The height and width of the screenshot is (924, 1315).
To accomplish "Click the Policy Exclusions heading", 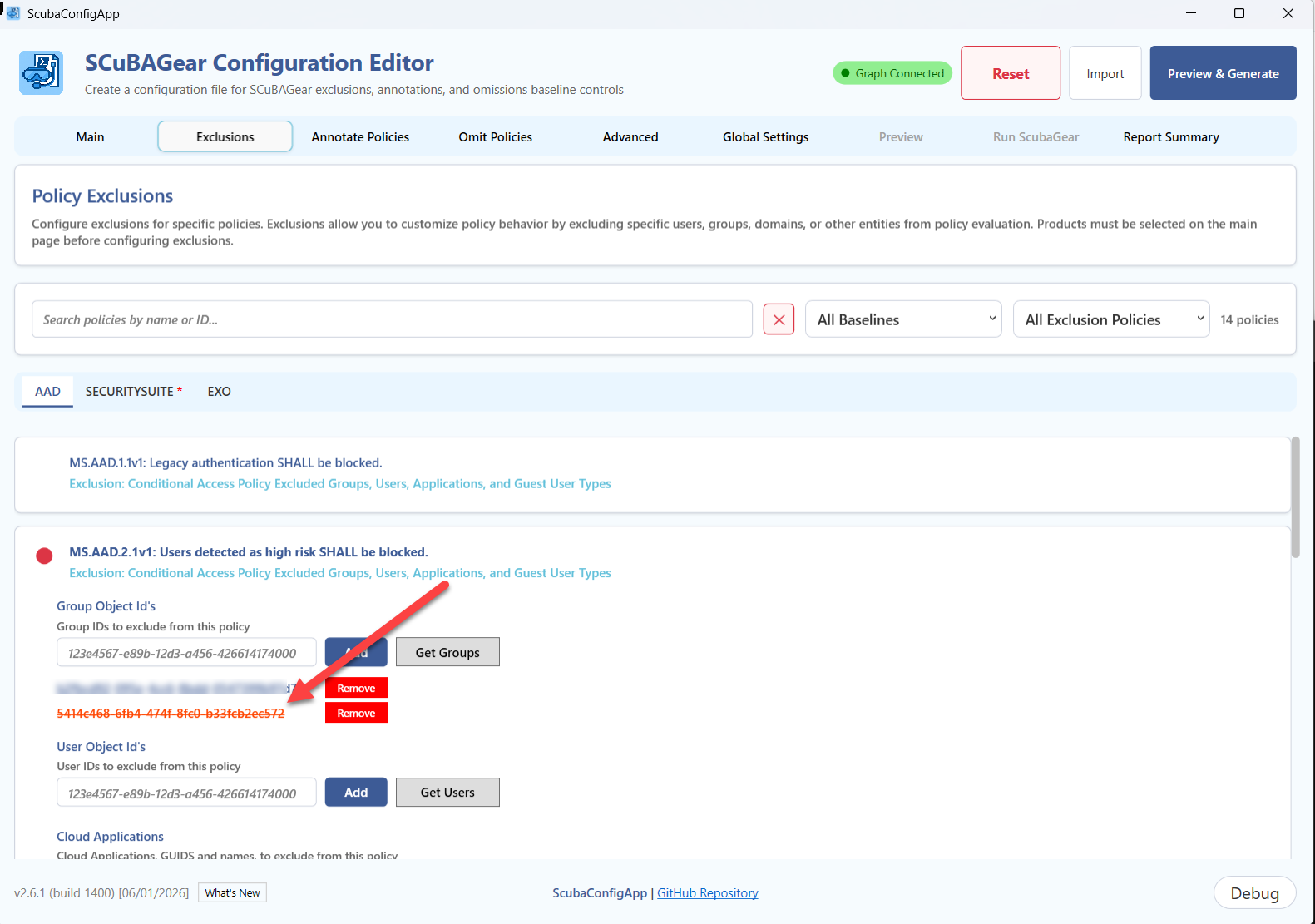I will coord(102,196).
